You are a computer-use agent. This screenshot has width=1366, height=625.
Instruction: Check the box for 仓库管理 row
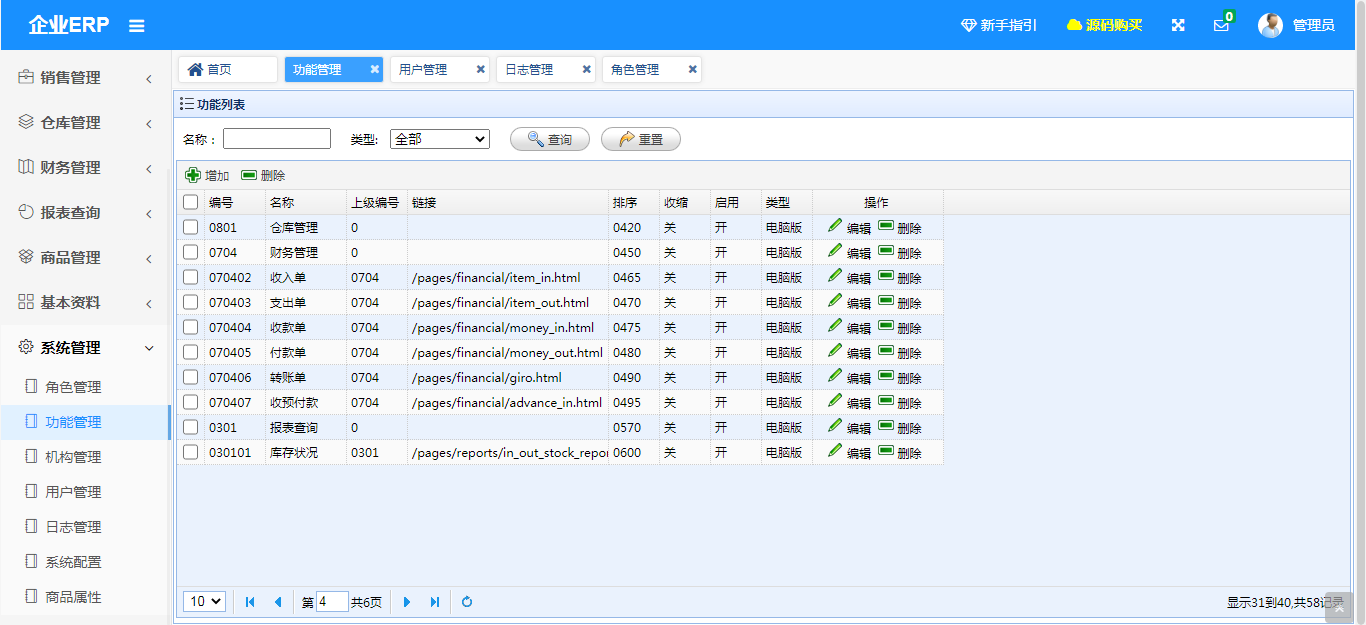(x=191, y=227)
